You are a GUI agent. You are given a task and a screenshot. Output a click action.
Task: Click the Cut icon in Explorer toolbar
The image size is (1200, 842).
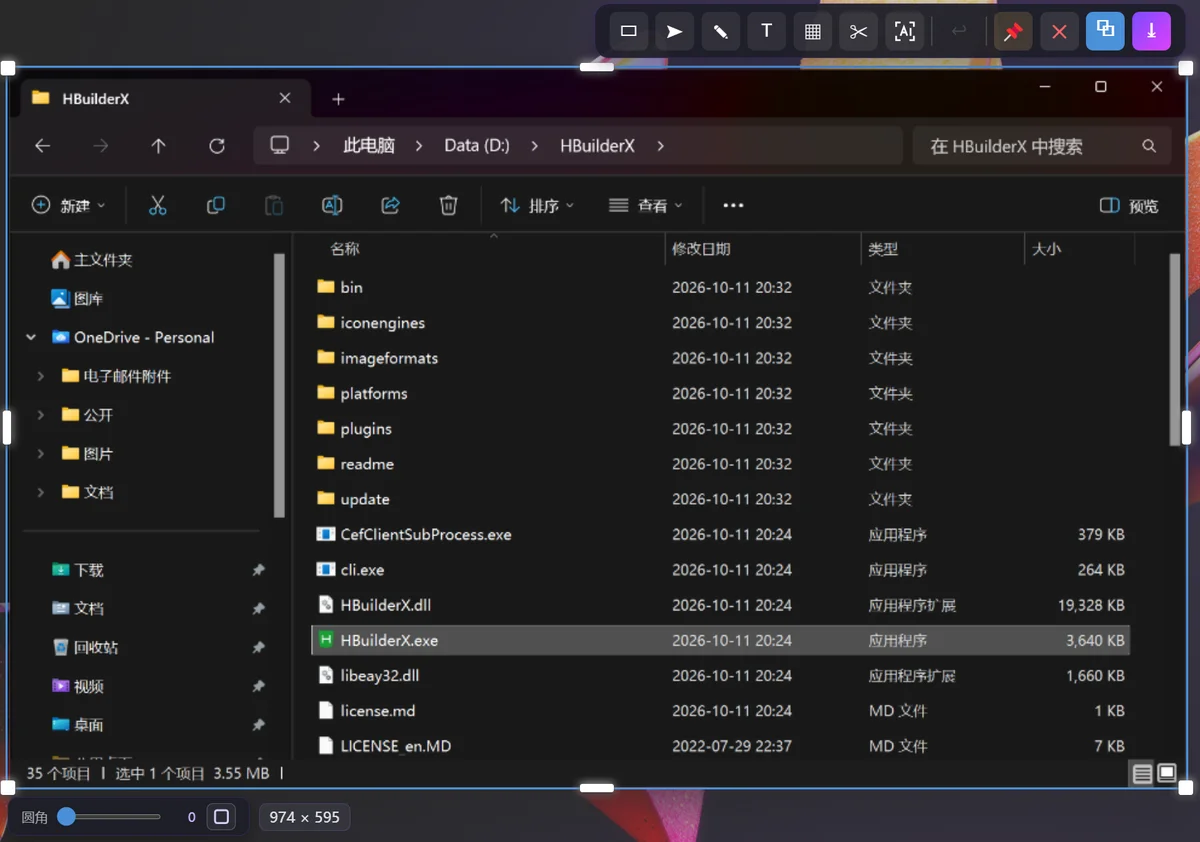click(157, 205)
